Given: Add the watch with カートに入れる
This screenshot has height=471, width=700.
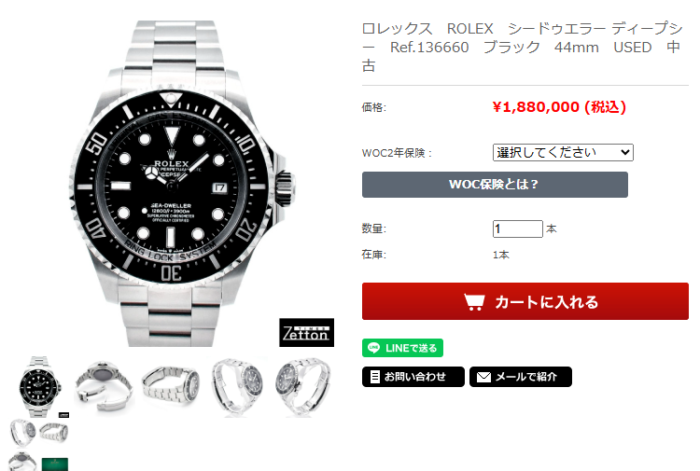Looking at the screenshot, I should [x=525, y=301].
